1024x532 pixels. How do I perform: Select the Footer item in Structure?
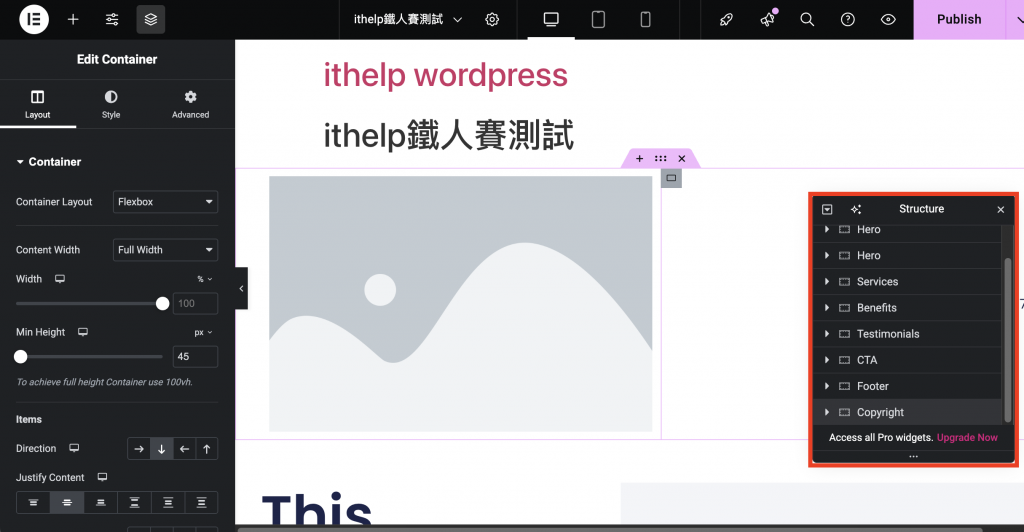pyautogui.click(x=907, y=386)
